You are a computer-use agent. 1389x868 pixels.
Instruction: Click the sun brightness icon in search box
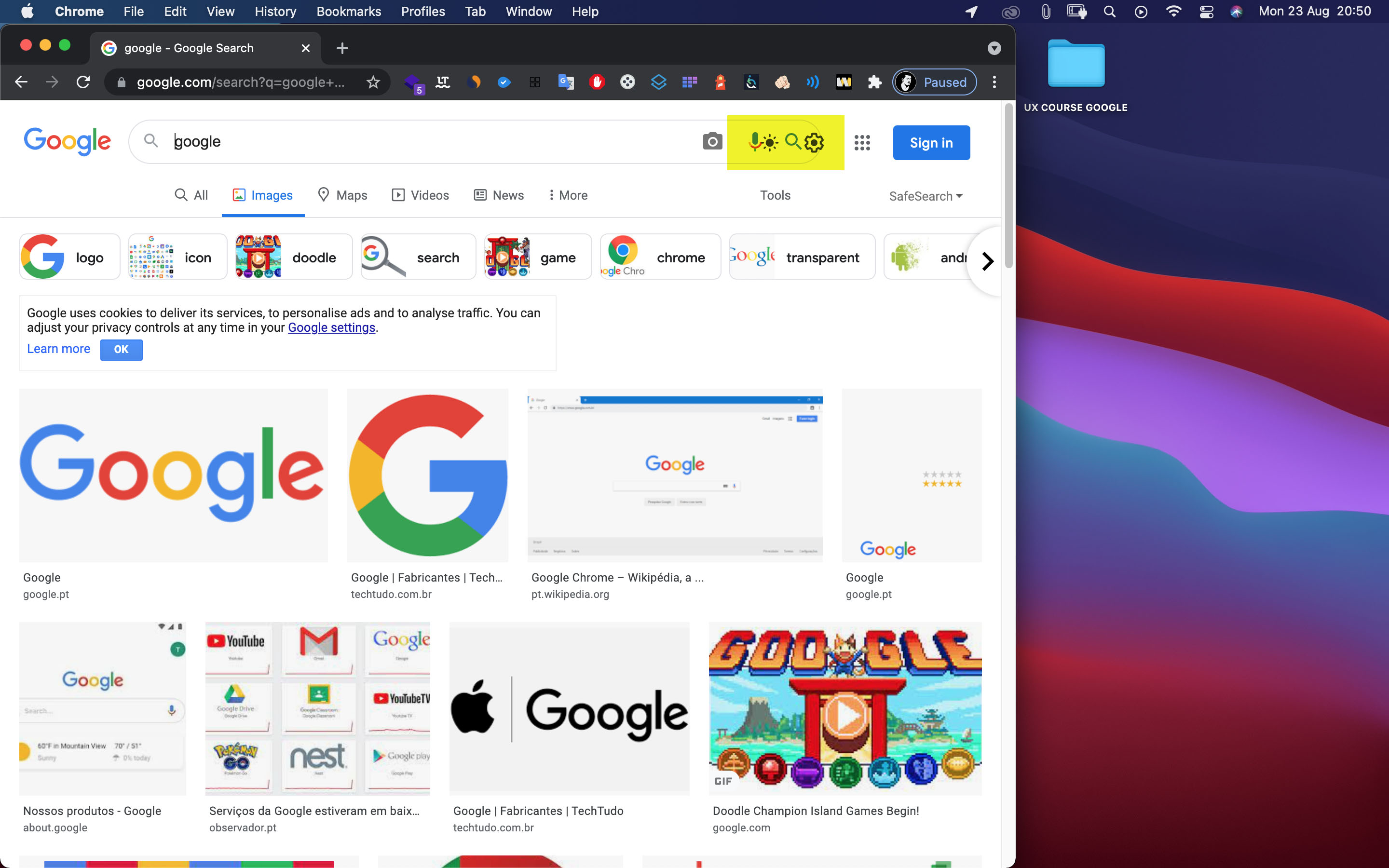point(770,142)
